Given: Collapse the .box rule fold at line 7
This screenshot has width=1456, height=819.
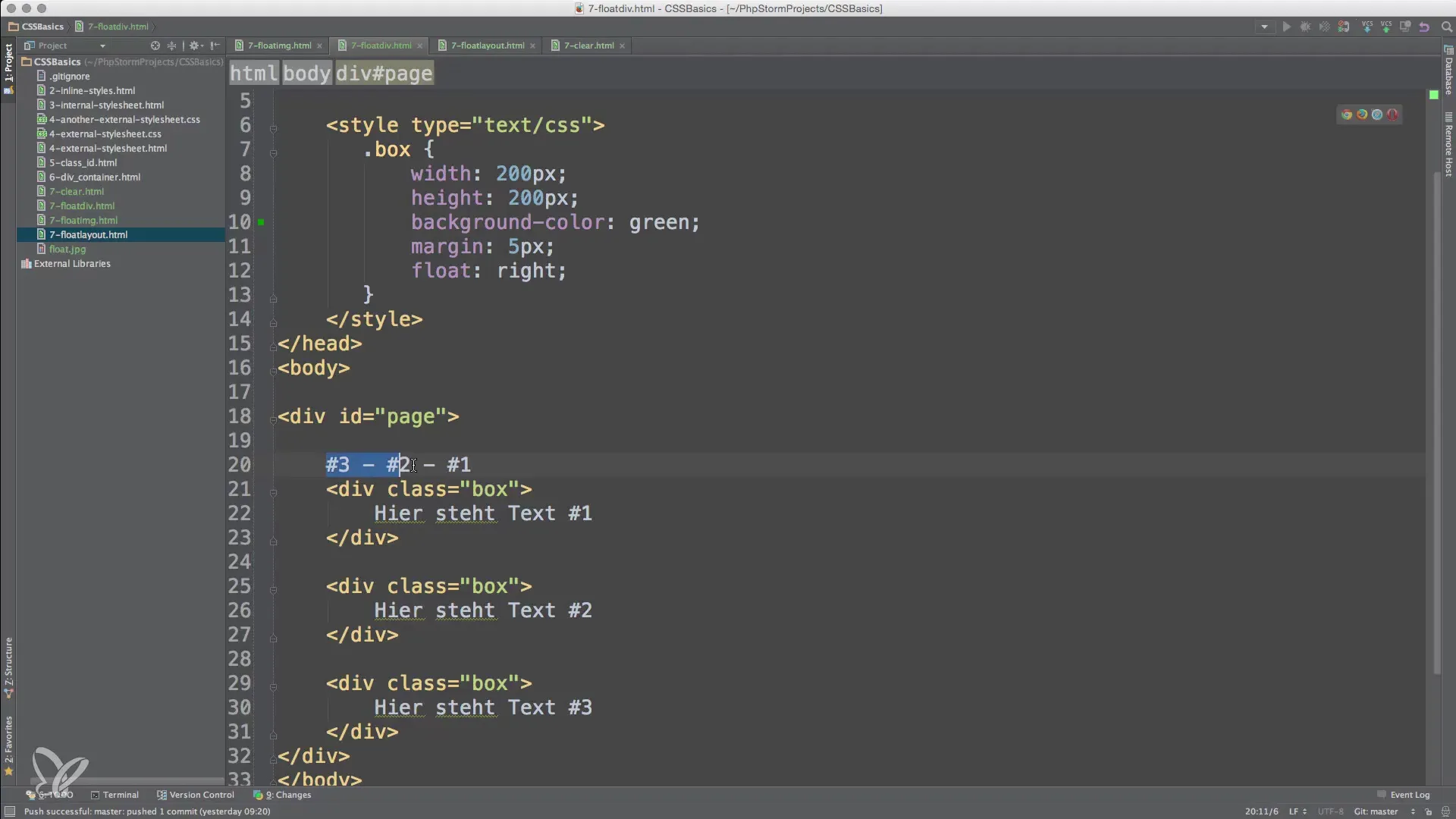Looking at the screenshot, I should (x=273, y=152).
